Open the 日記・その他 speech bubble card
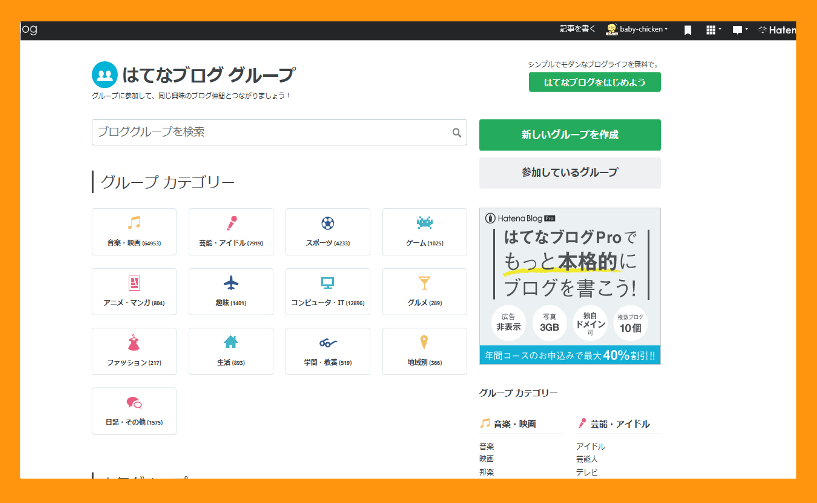 [134, 411]
